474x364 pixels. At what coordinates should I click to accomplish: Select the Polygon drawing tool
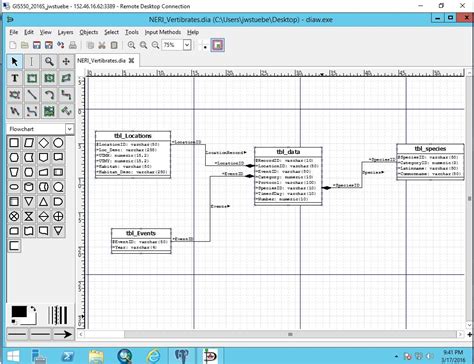click(x=66, y=78)
